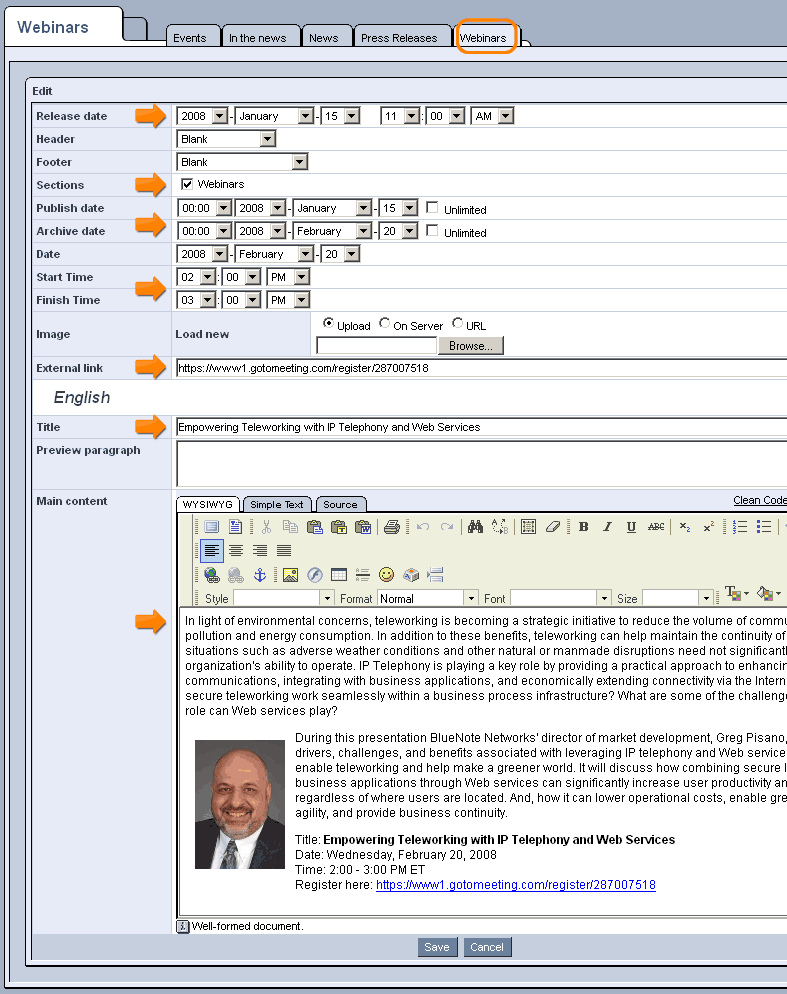Click the underline icon
The width and height of the screenshot is (787, 994).
631,527
